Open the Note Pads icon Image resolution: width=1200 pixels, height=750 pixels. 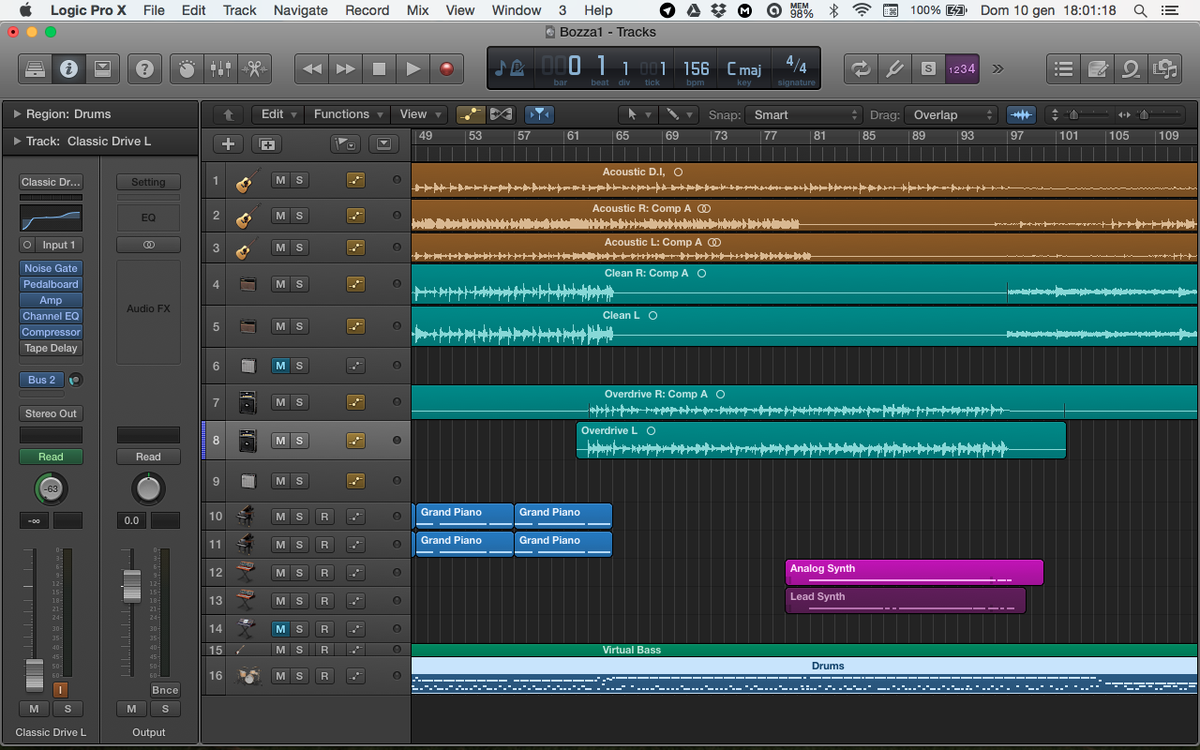1098,69
